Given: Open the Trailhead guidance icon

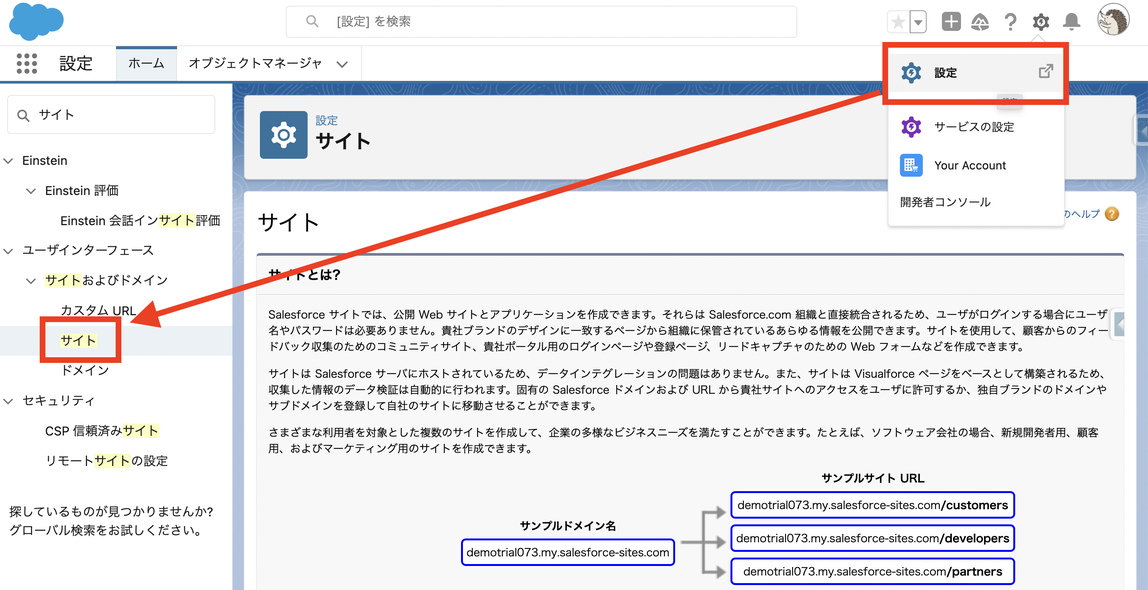Looking at the screenshot, I should tap(980, 22).
